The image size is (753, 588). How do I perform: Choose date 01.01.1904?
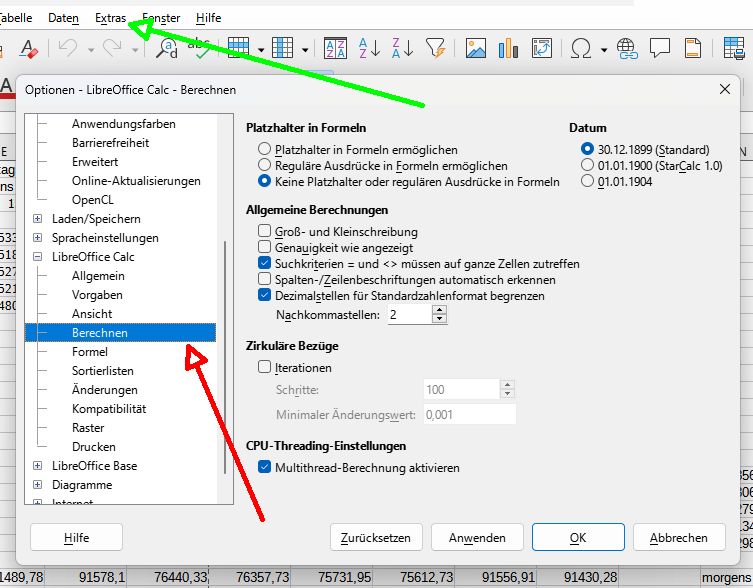587,181
